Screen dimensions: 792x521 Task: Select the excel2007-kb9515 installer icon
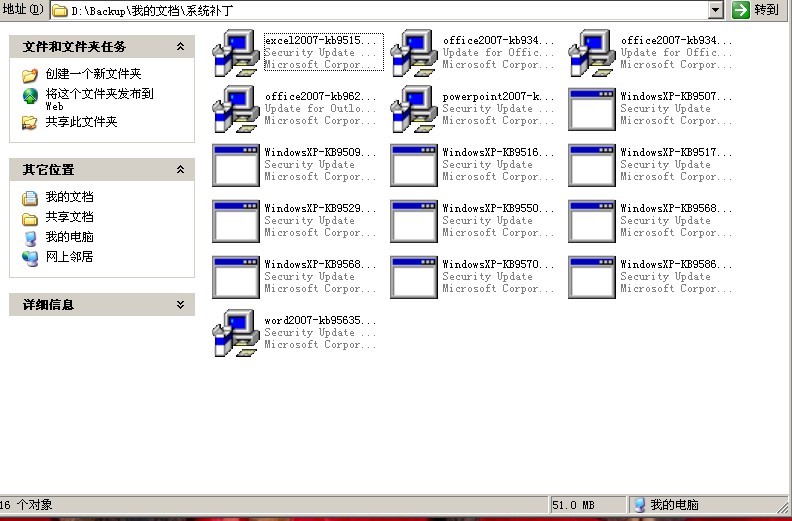point(236,53)
